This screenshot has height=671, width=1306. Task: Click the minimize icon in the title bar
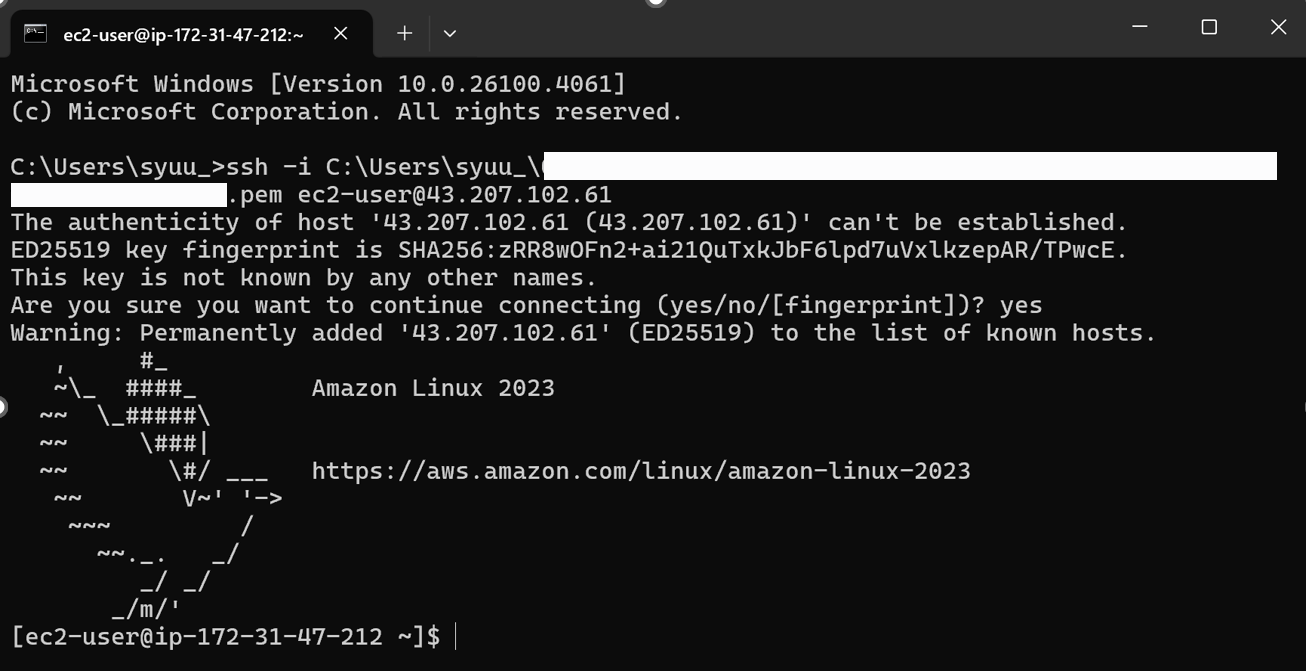point(1139,27)
